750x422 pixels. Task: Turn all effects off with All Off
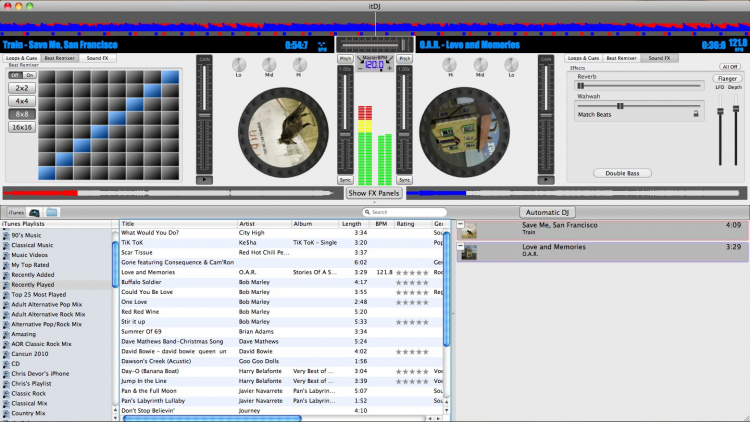click(730, 67)
